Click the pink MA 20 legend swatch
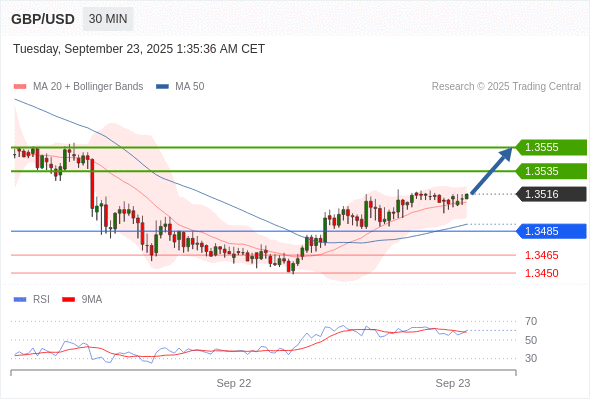 [20, 87]
